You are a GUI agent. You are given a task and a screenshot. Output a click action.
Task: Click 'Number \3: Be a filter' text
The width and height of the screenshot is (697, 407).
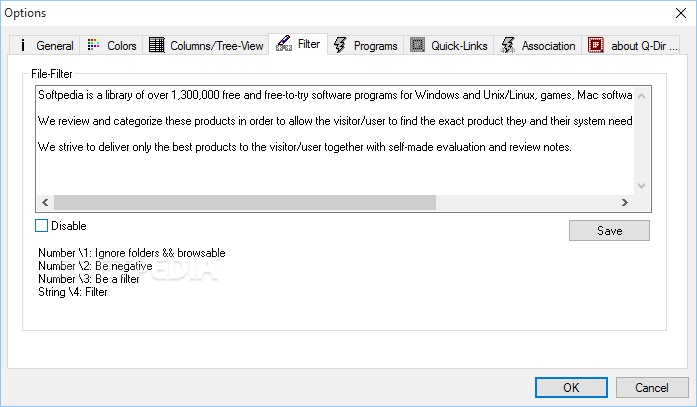coord(89,279)
